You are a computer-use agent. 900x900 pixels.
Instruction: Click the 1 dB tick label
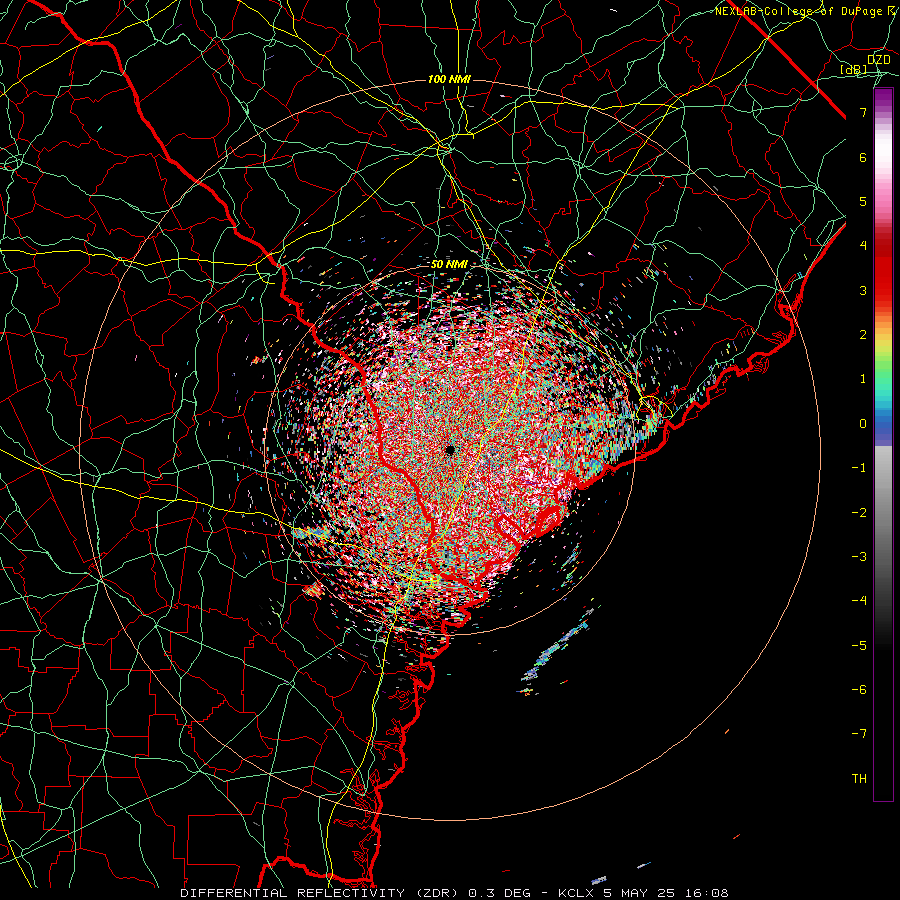coord(863,379)
